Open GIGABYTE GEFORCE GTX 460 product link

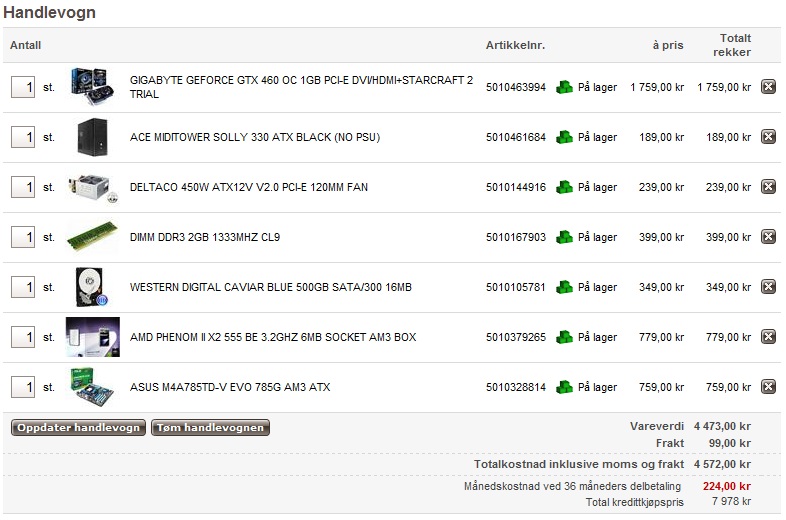pyautogui.click(x=301, y=87)
